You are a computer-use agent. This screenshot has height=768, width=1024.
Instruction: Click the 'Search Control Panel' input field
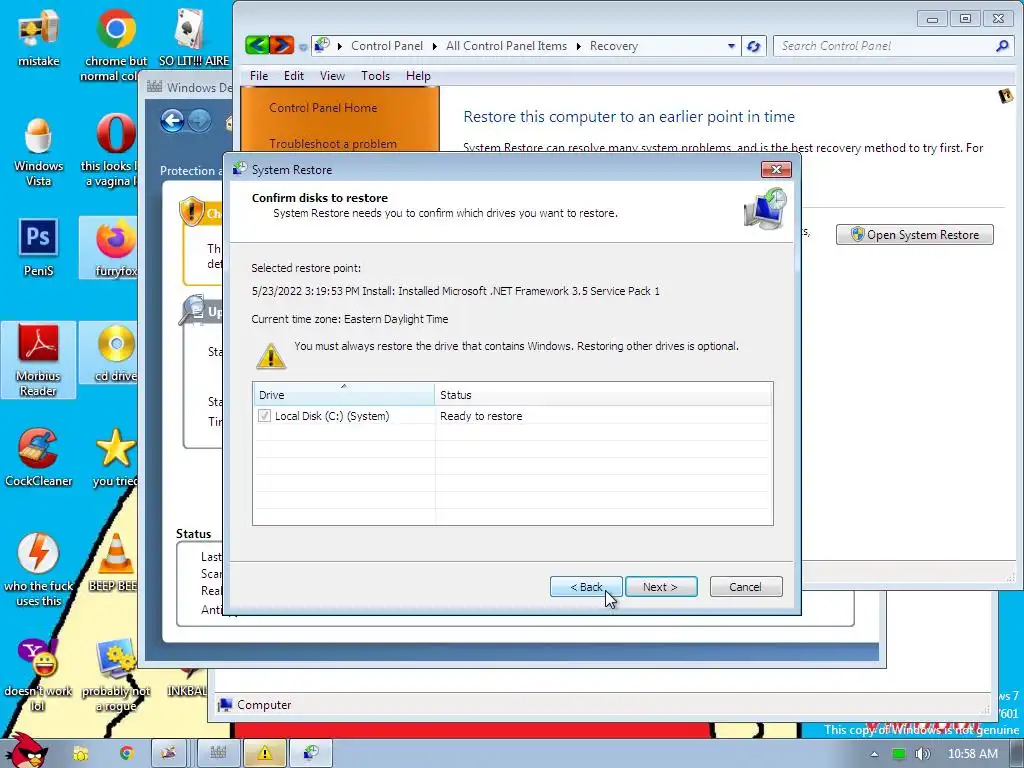pyautogui.click(x=885, y=46)
